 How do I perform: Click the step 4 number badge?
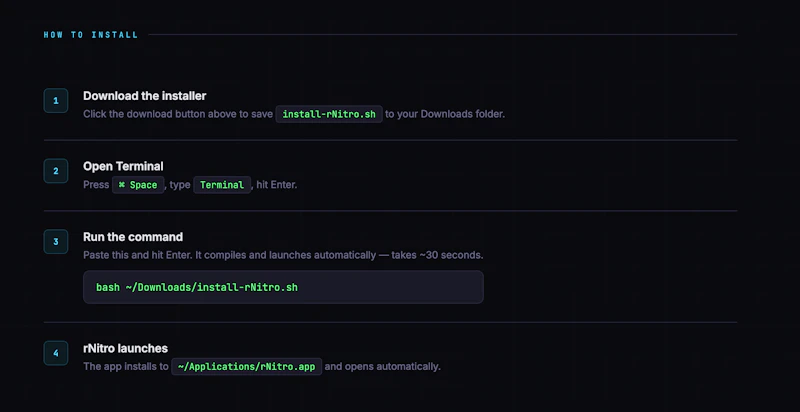tap(56, 353)
